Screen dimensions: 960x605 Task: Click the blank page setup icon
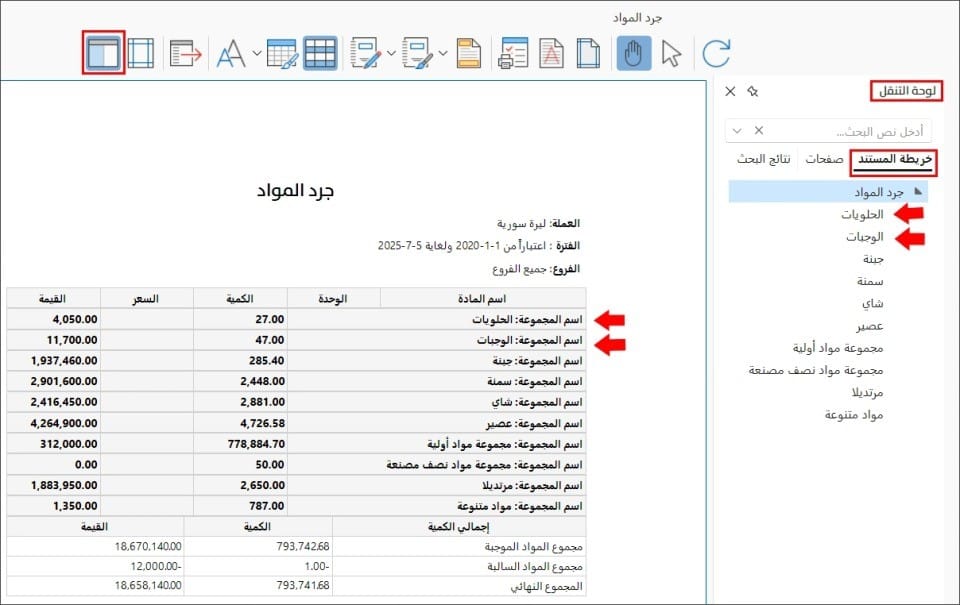(588, 53)
